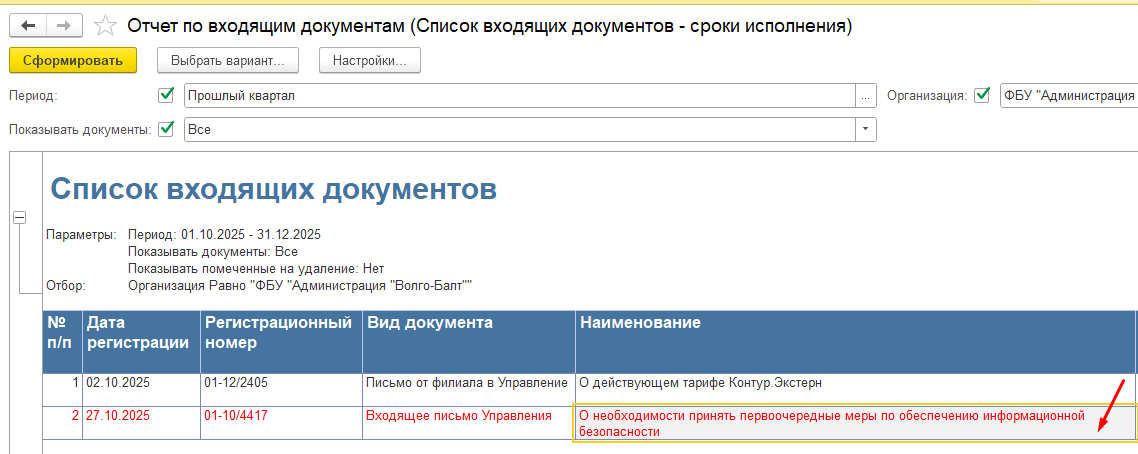This screenshot has height=454, width=1138.
Task: Select the Входящее письмо Управления cell
Action: [459, 415]
